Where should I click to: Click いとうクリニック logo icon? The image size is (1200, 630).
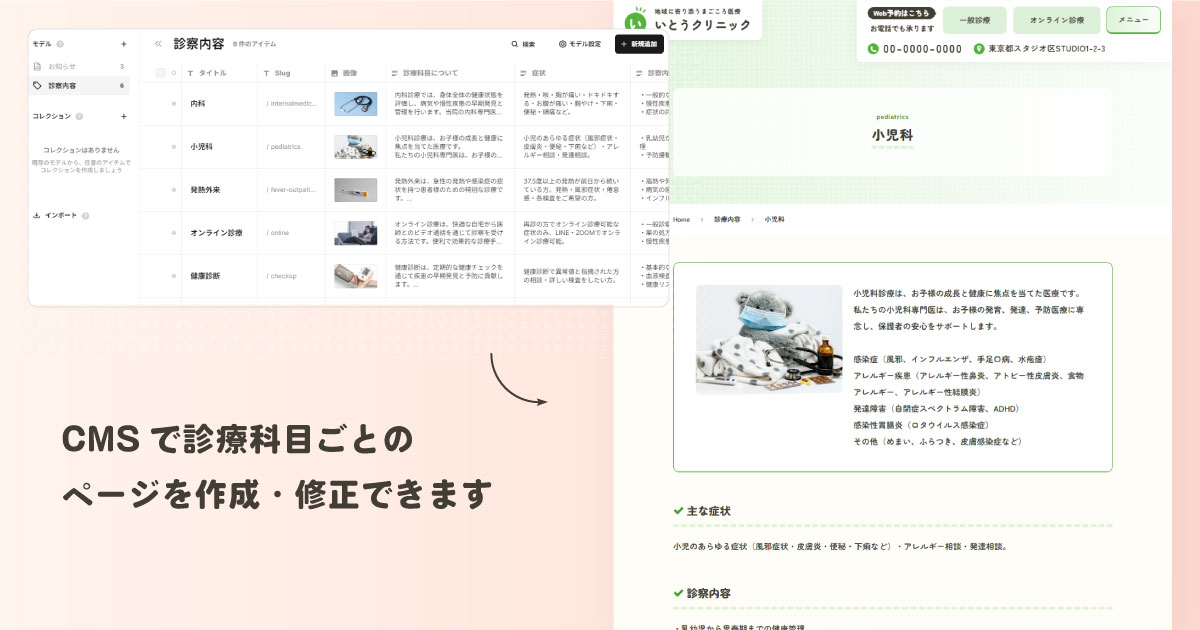pyautogui.click(x=636, y=19)
